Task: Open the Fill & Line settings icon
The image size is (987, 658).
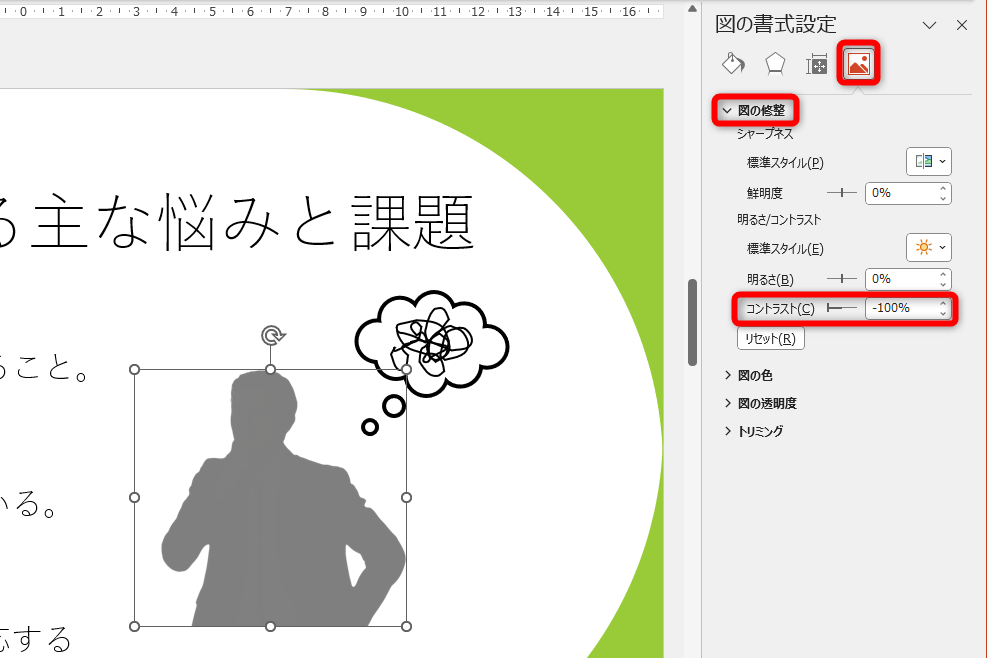Action: [x=733, y=63]
